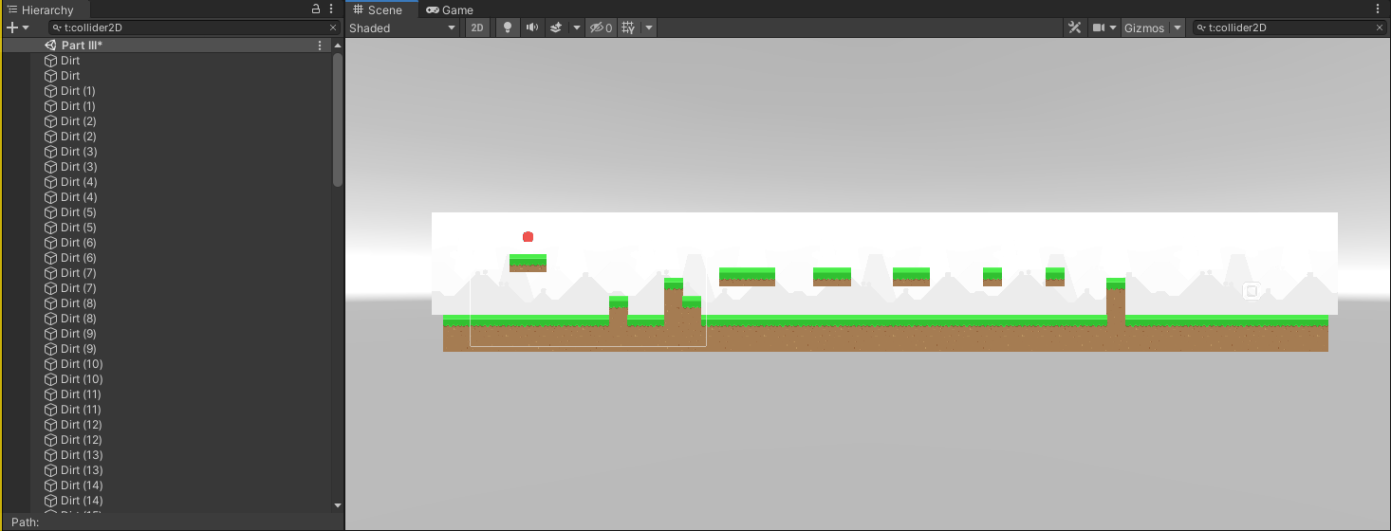Lock the Hierarchy panel with the padlock icon

click(x=316, y=9)
